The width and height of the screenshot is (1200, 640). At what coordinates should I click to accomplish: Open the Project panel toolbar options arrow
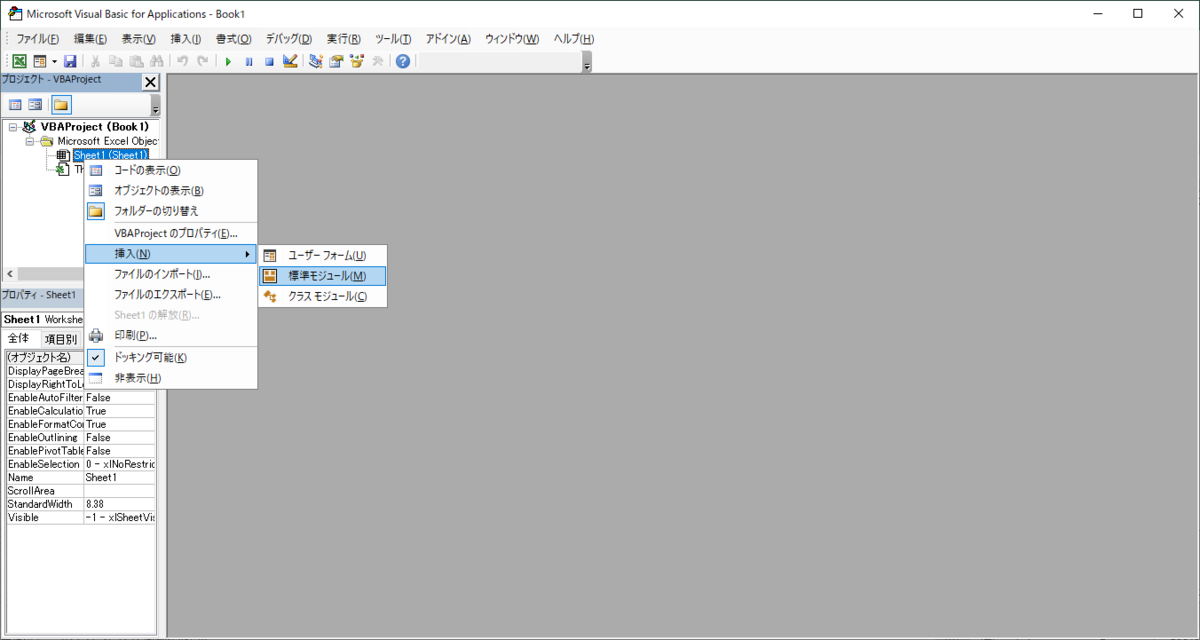point(155,106)
